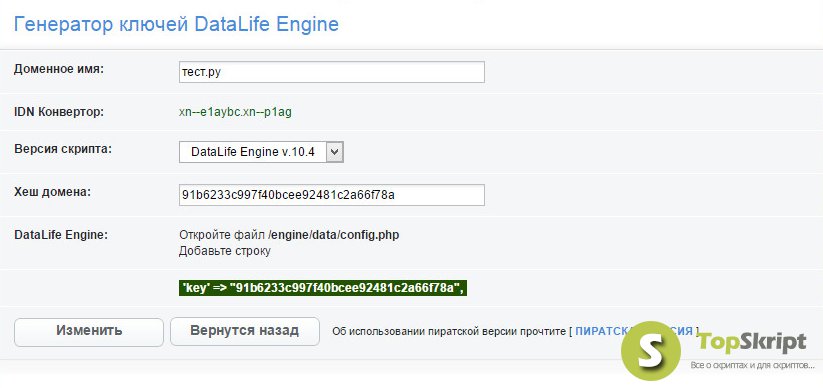Click the IDN converted text xn--e1aybc.xn--p1ag
This screenshot has height=388, width=823.
235,113
